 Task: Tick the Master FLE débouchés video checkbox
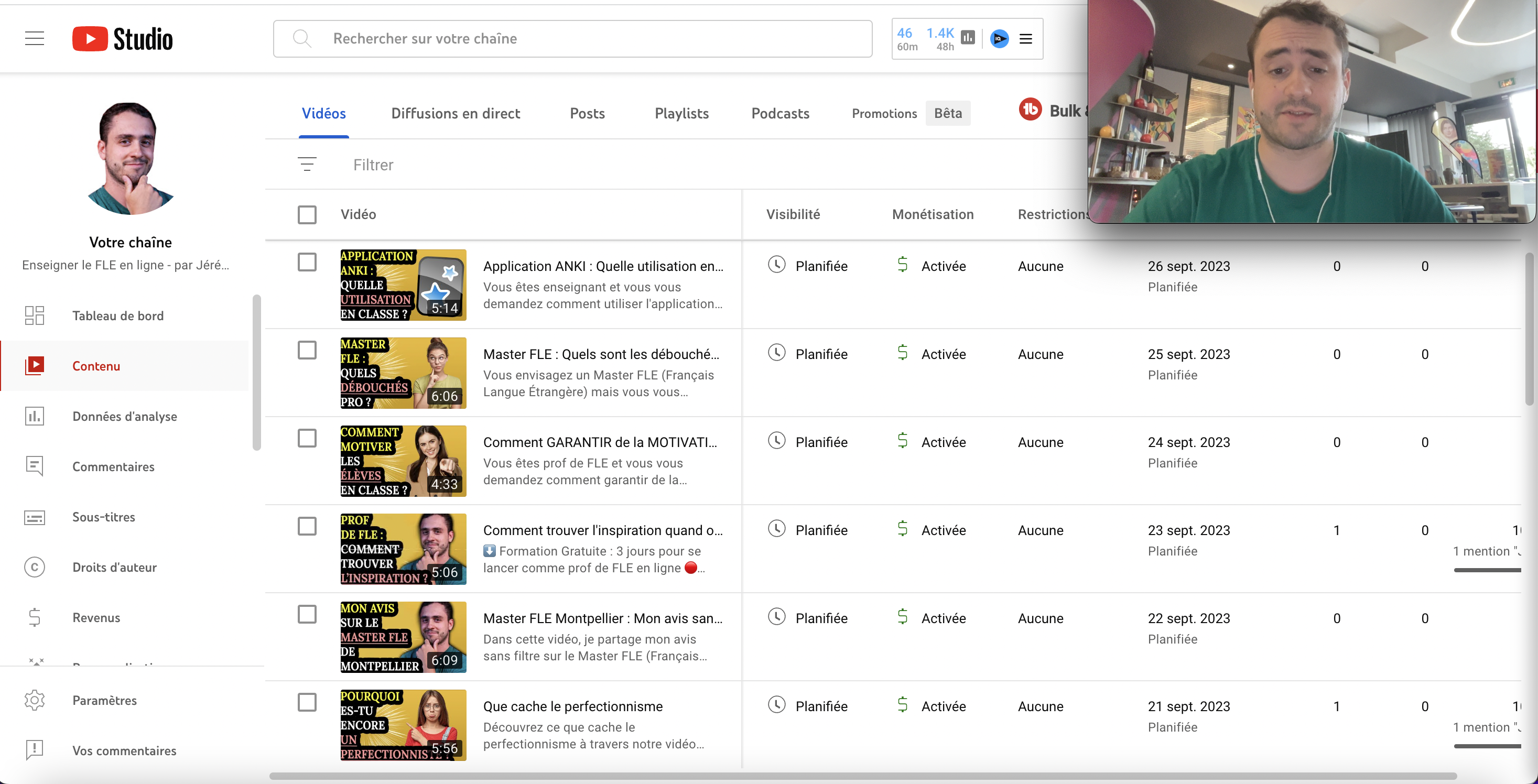tap(307, 351)
